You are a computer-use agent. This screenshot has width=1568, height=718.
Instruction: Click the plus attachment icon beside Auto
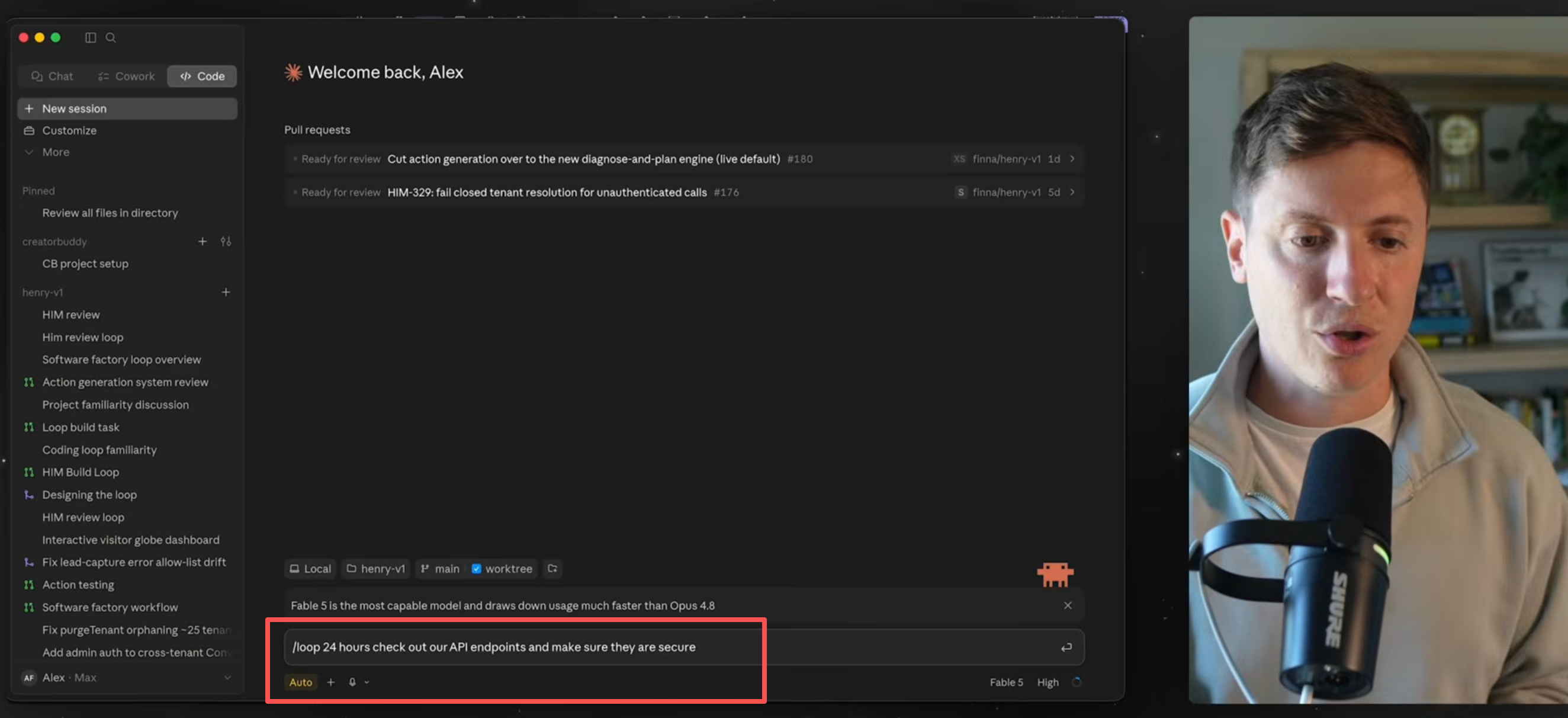pyautogui.click(x=330, y=682)
